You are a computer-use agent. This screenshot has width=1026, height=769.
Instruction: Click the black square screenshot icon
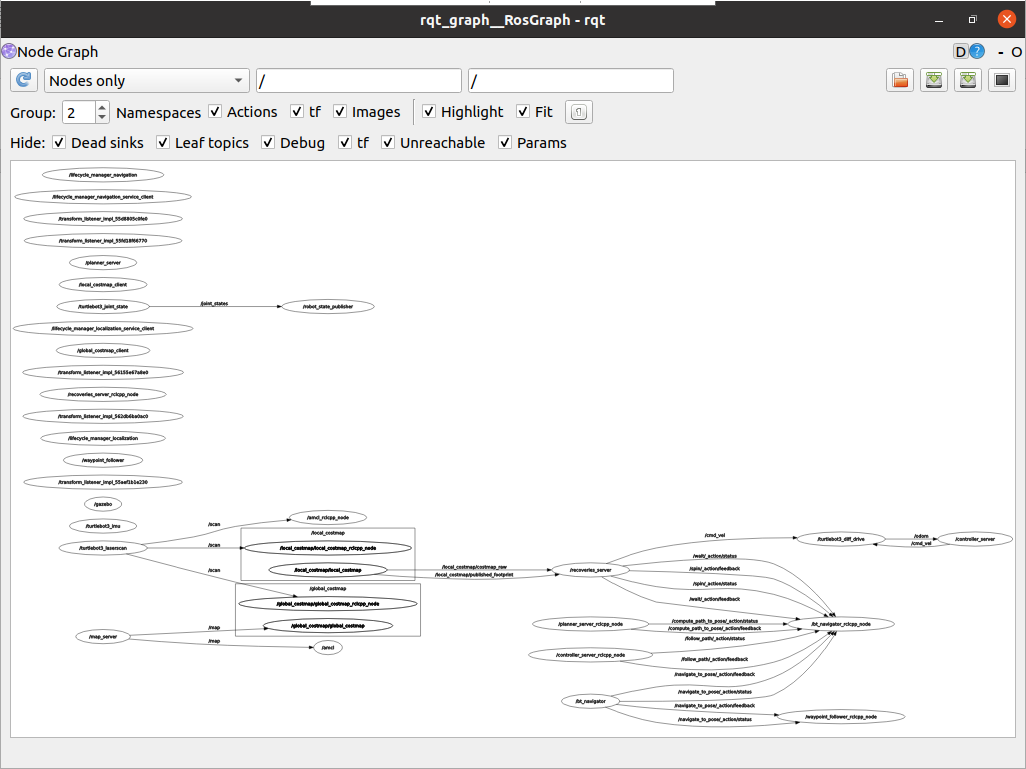1001,80
